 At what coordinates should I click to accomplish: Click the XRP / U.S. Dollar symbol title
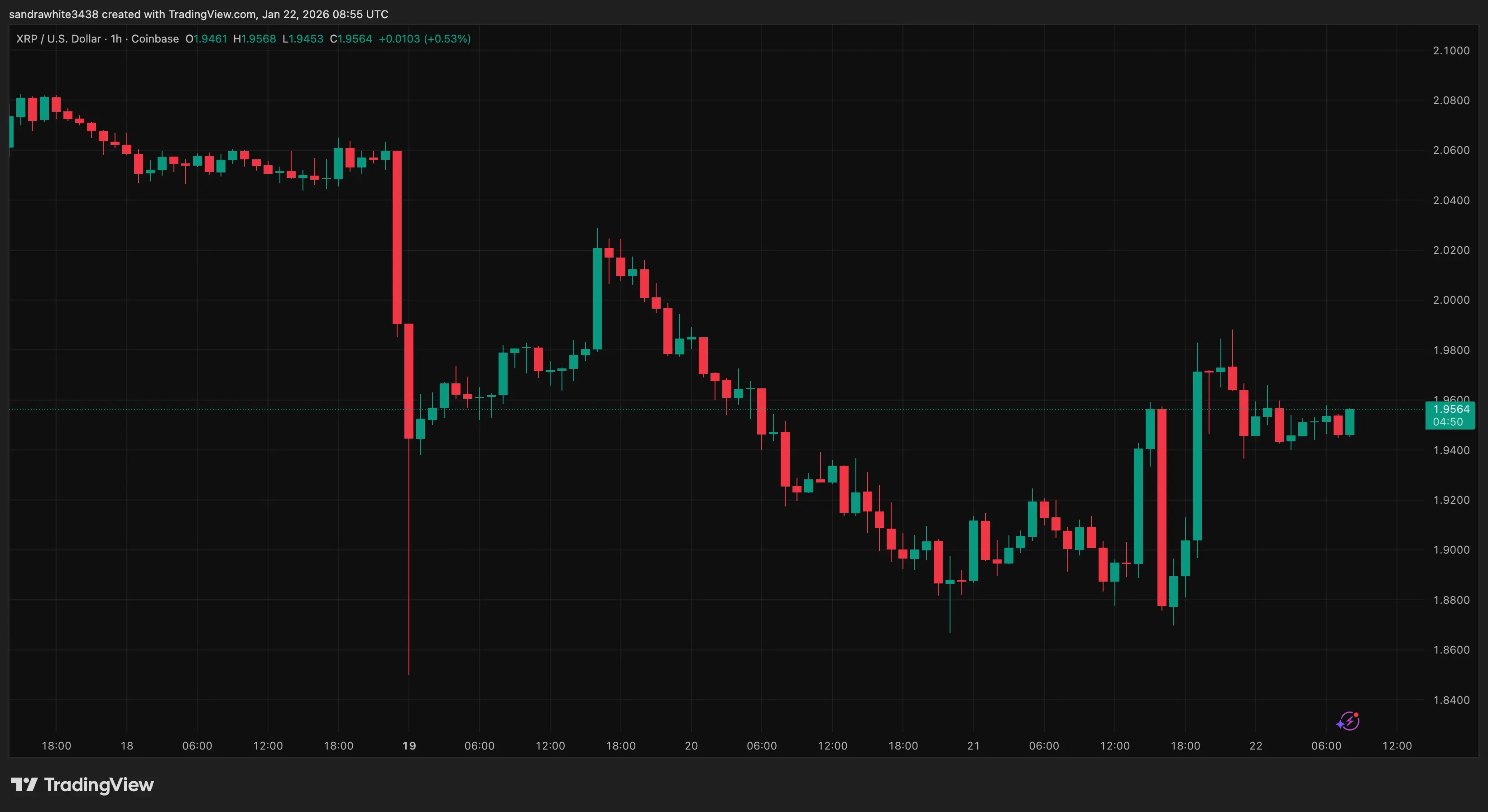pyautogui.click(x=58, y=38)
